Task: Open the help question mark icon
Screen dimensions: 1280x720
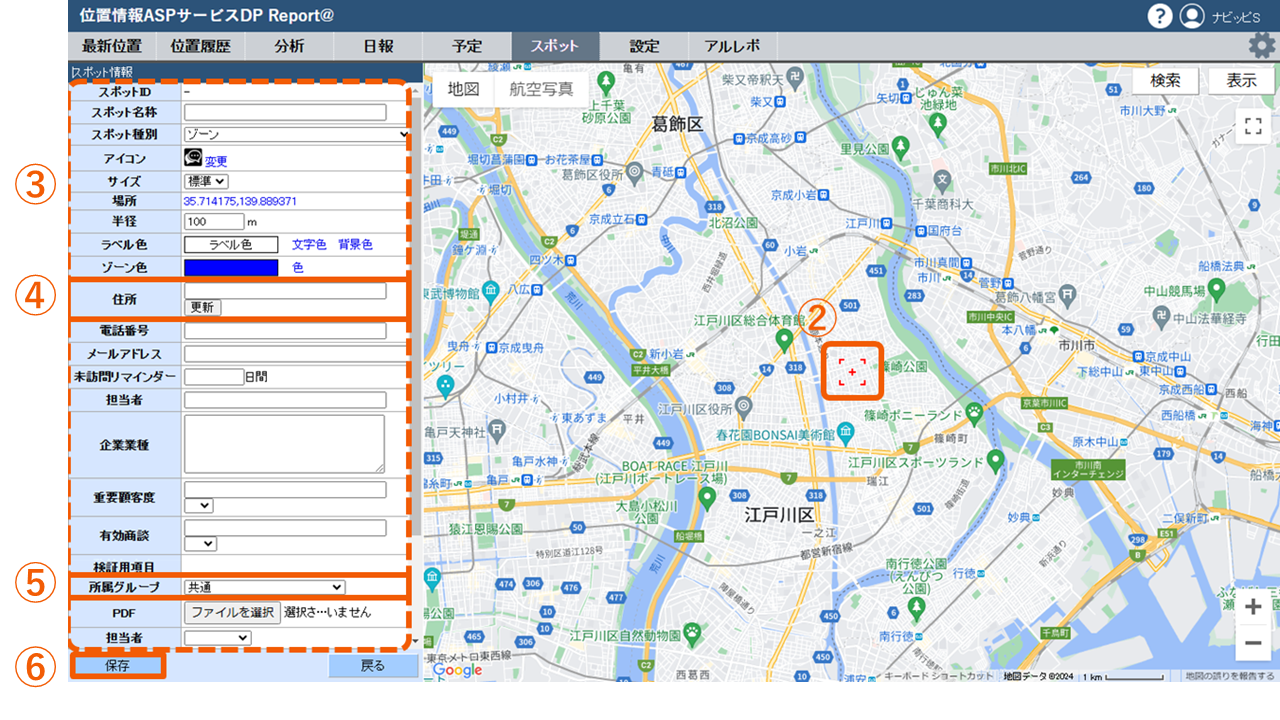Action: click(x=1160, y=16)
